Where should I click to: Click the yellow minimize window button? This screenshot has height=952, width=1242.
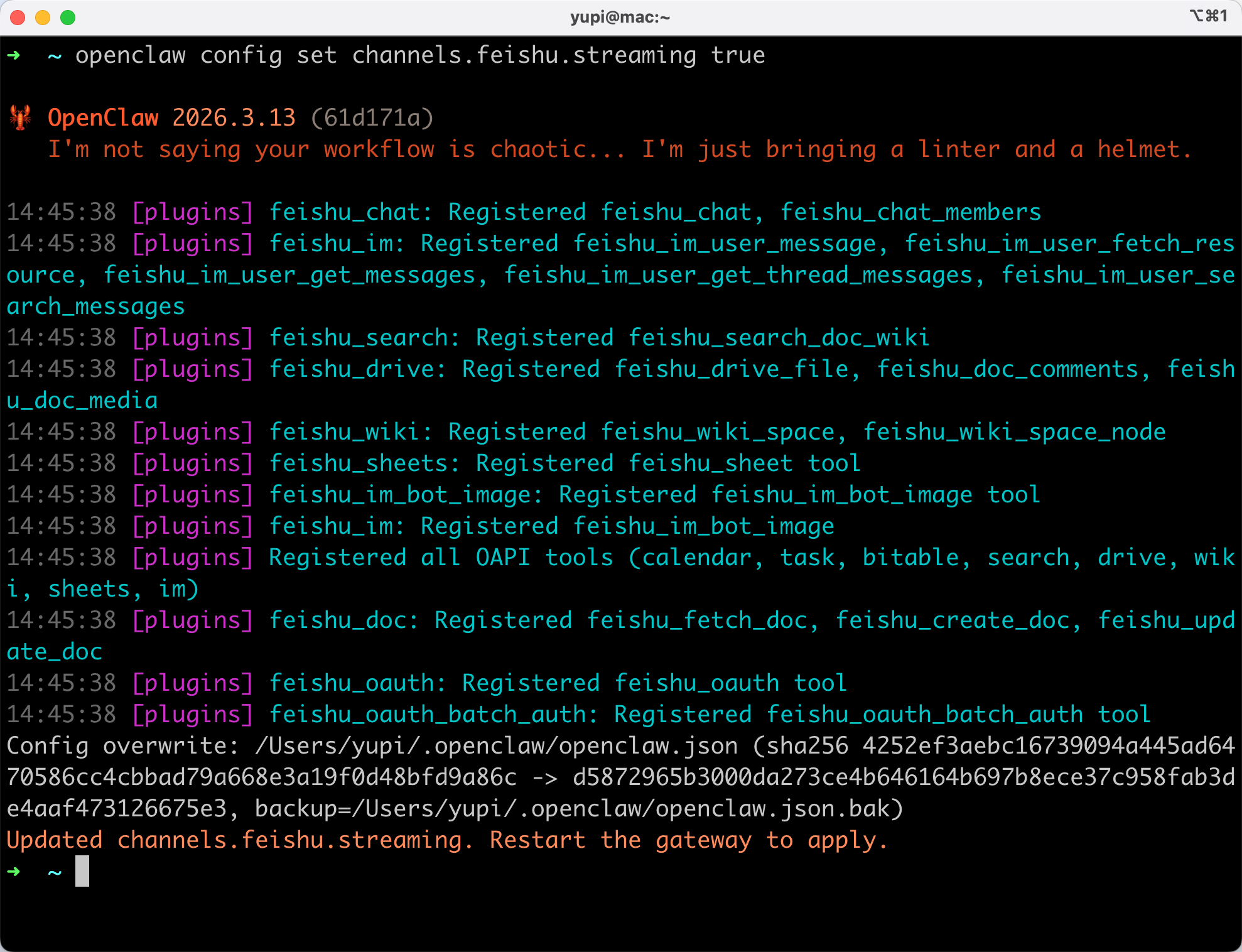pyautogui.click(x=43, y=18)
